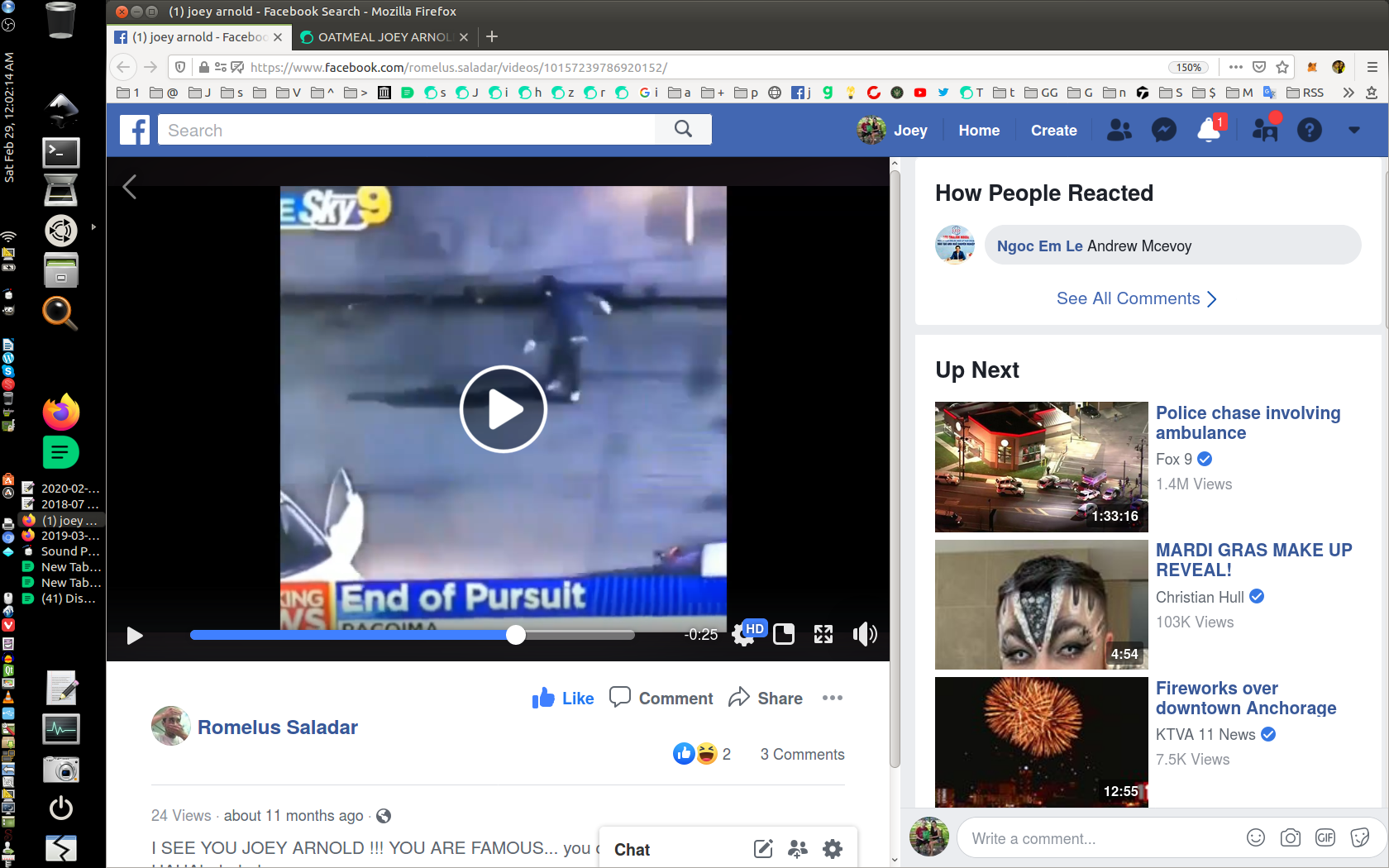
Task: Open the Firefox hamburger menu
Action: 1372,67
